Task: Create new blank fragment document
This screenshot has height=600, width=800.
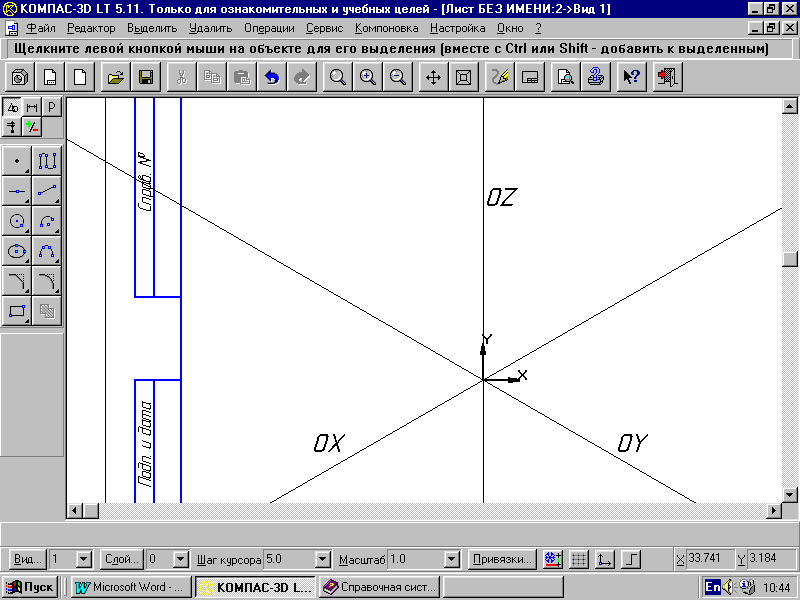Action: pyautogui.click(x=80, y=77)
